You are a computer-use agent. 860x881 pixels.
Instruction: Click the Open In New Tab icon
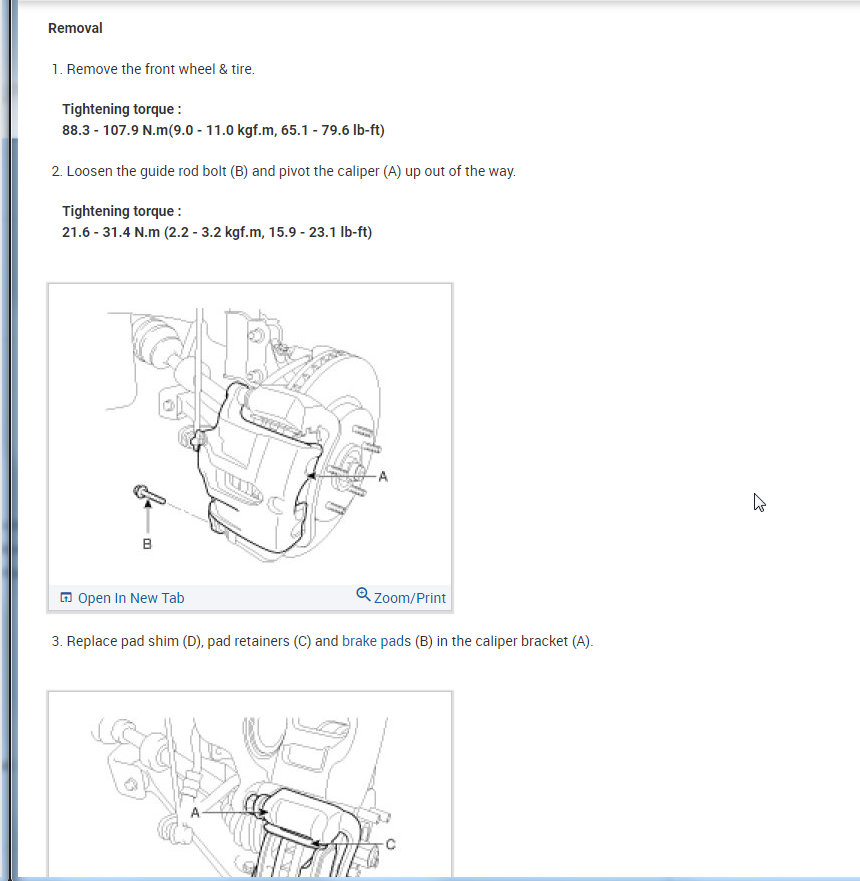pyautogui.click(x=66, y=597)
